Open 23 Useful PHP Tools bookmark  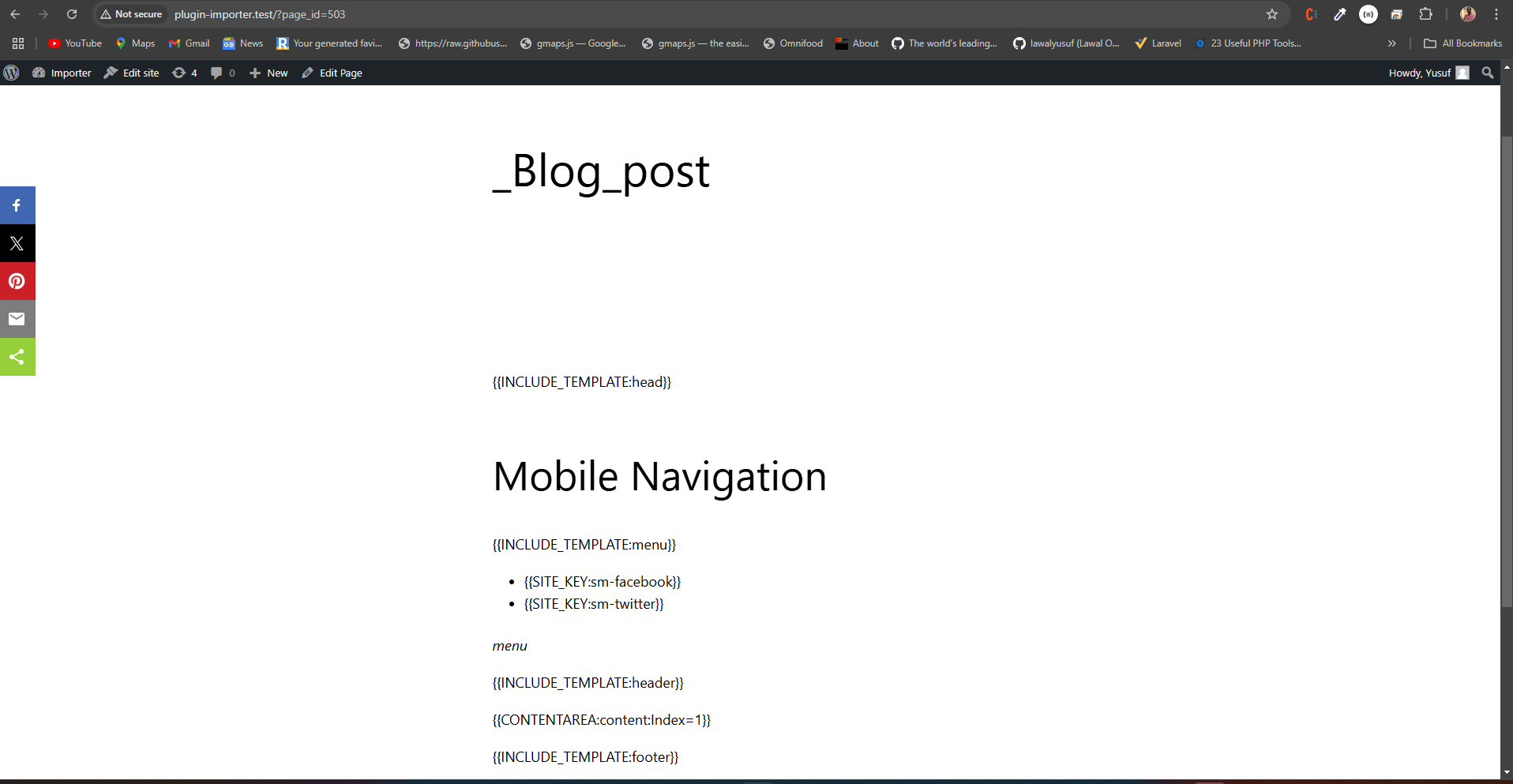pos(1248,43)
